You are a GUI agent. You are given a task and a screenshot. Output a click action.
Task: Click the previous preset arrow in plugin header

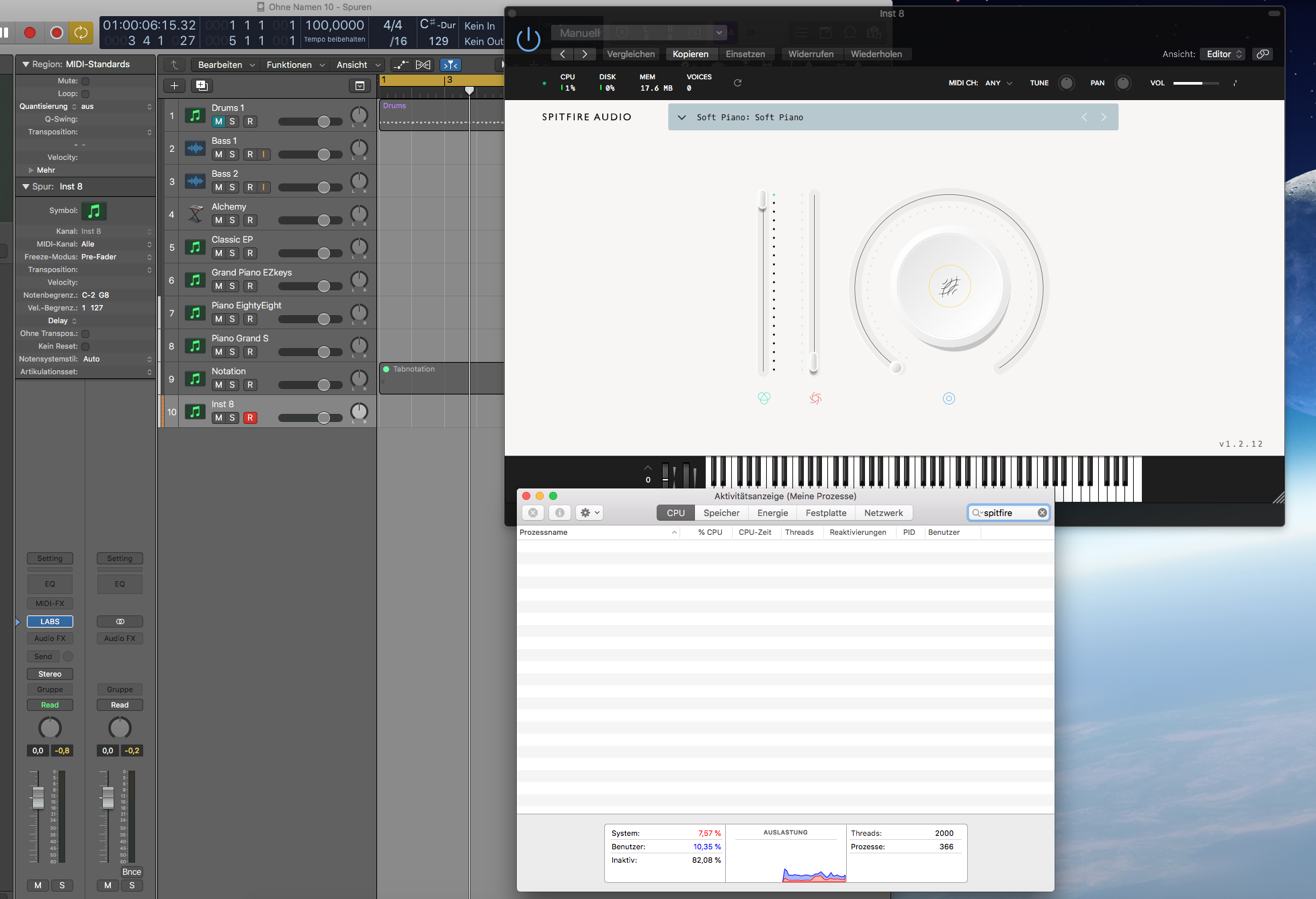pyautogui.click(x=563, y=54)
